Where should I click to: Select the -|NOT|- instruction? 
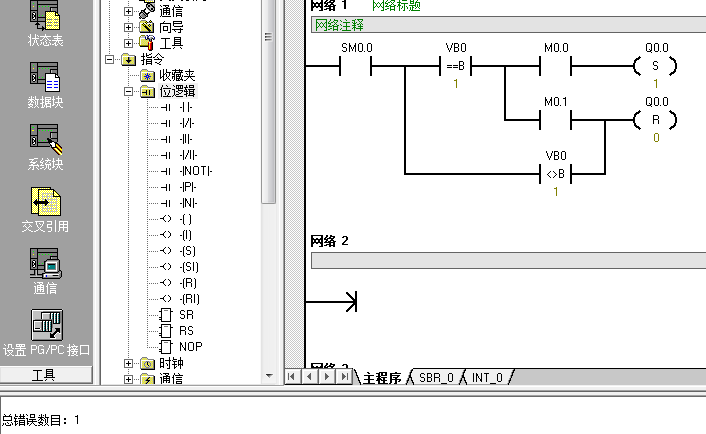pos(195,171)
